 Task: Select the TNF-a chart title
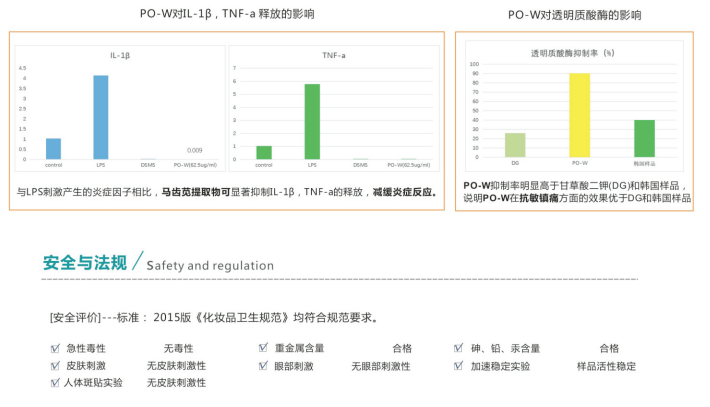334,56
